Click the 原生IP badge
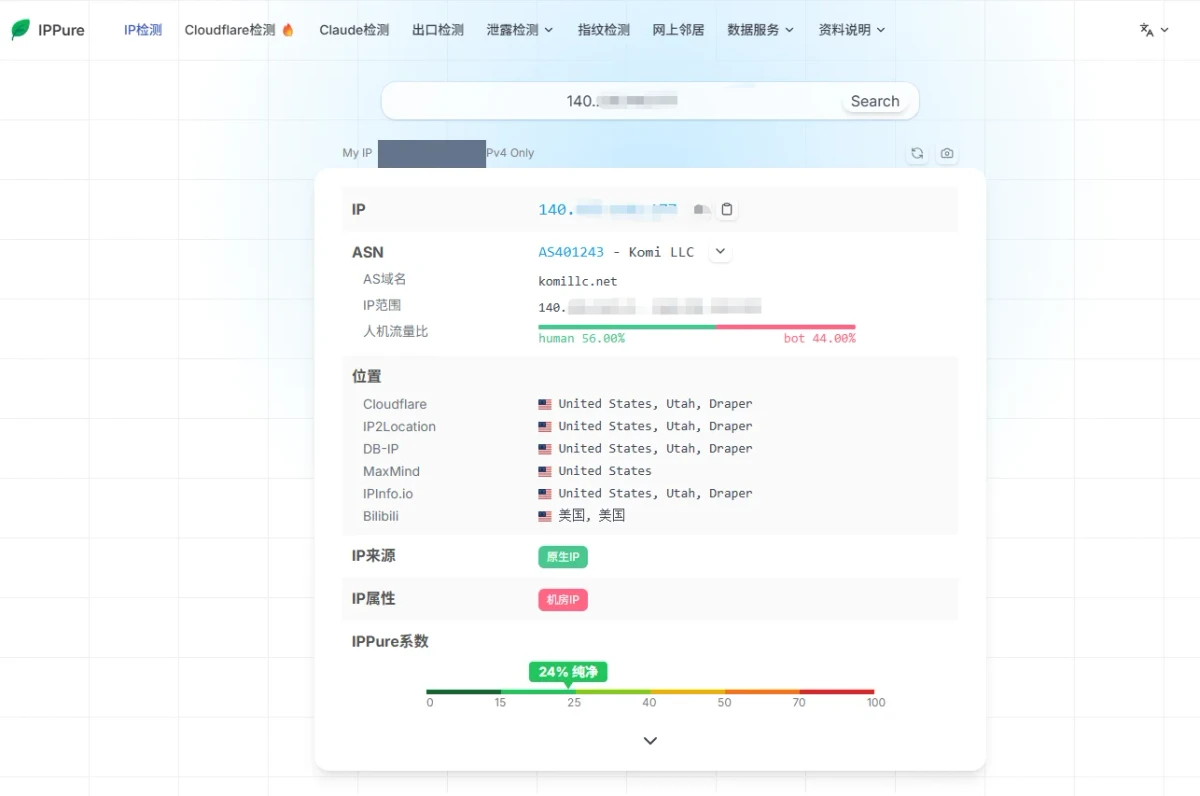Image resolution: width=1200 pixels, height=796 pixels. 563,557
